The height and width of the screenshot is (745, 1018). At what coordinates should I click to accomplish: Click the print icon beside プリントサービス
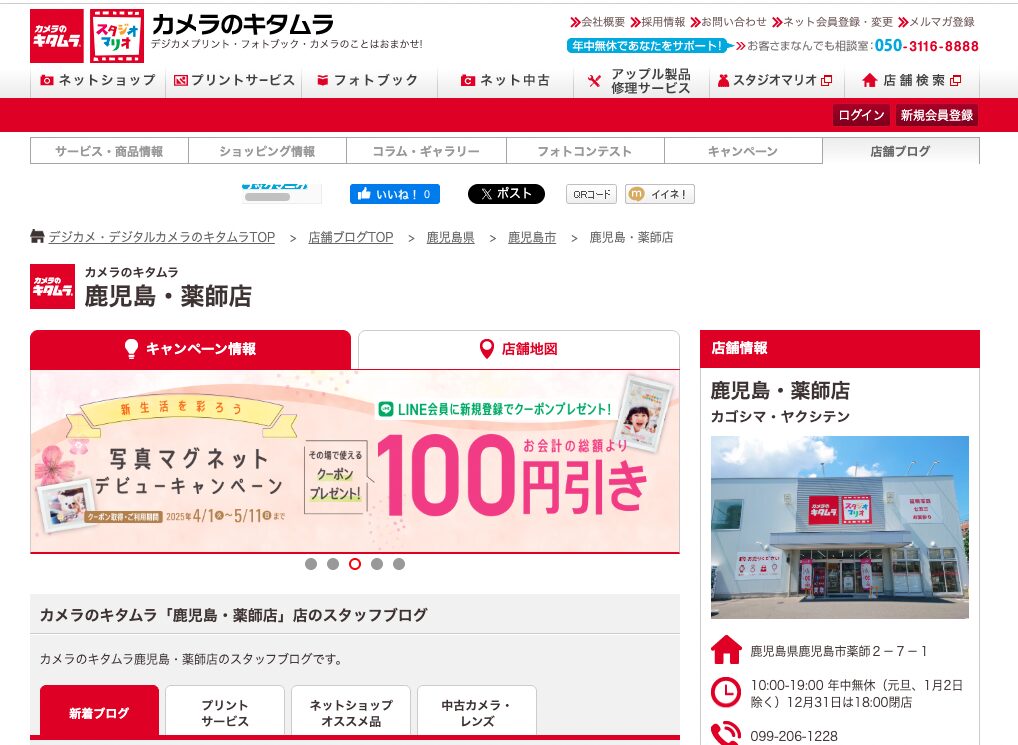181,80
